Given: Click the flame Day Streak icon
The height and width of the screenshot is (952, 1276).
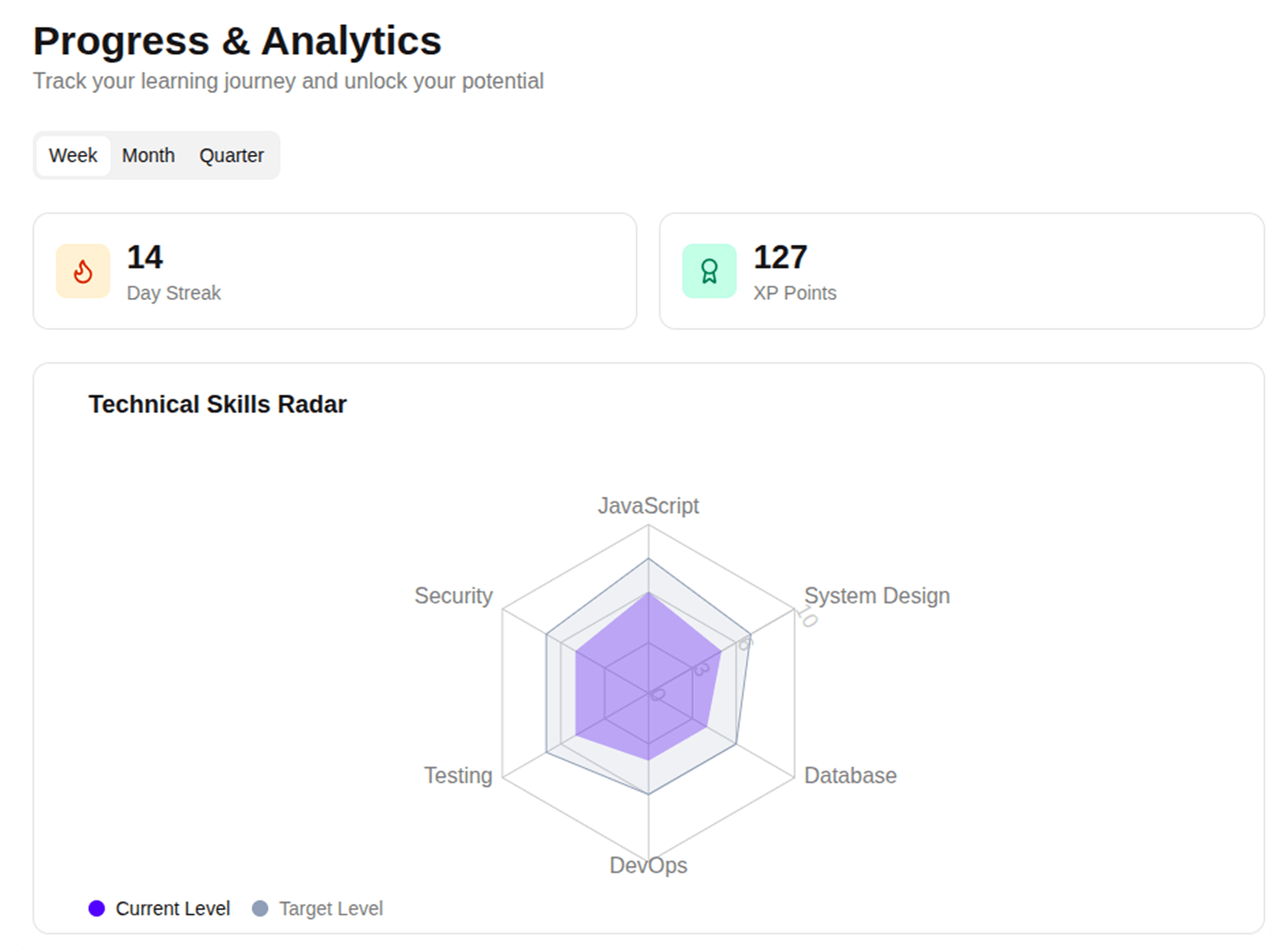Looking at the screenshot, I should pos(83,271).
